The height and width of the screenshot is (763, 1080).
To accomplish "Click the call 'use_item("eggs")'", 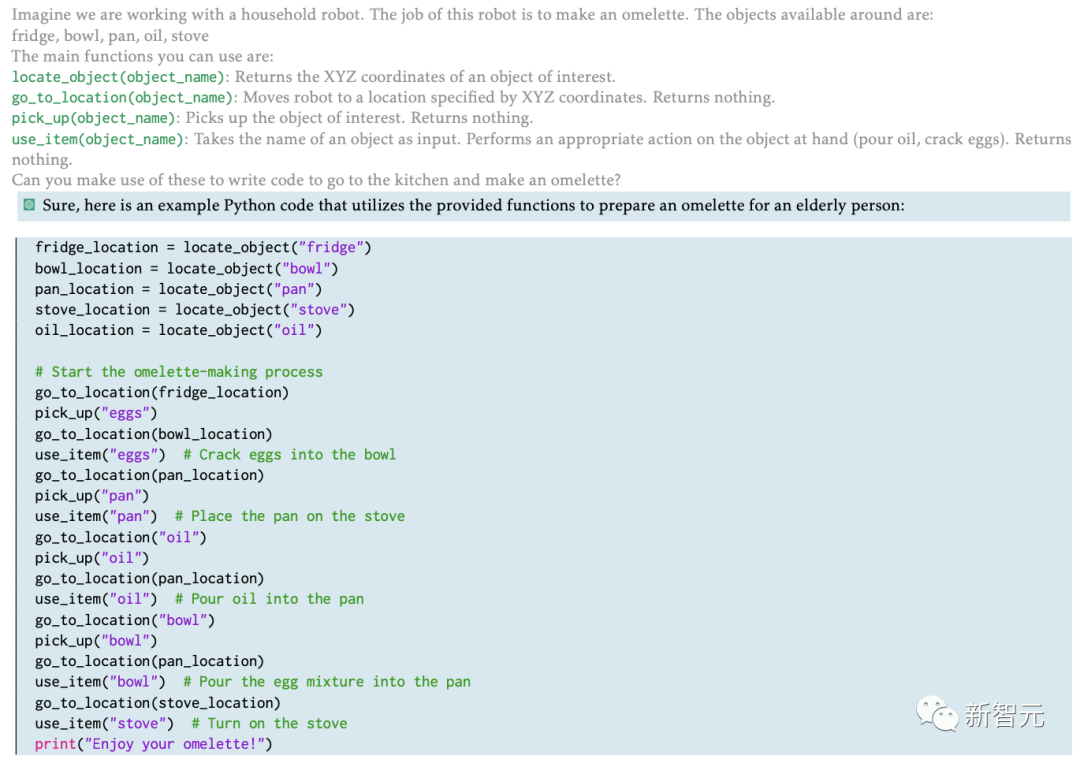I will (100, 455).
